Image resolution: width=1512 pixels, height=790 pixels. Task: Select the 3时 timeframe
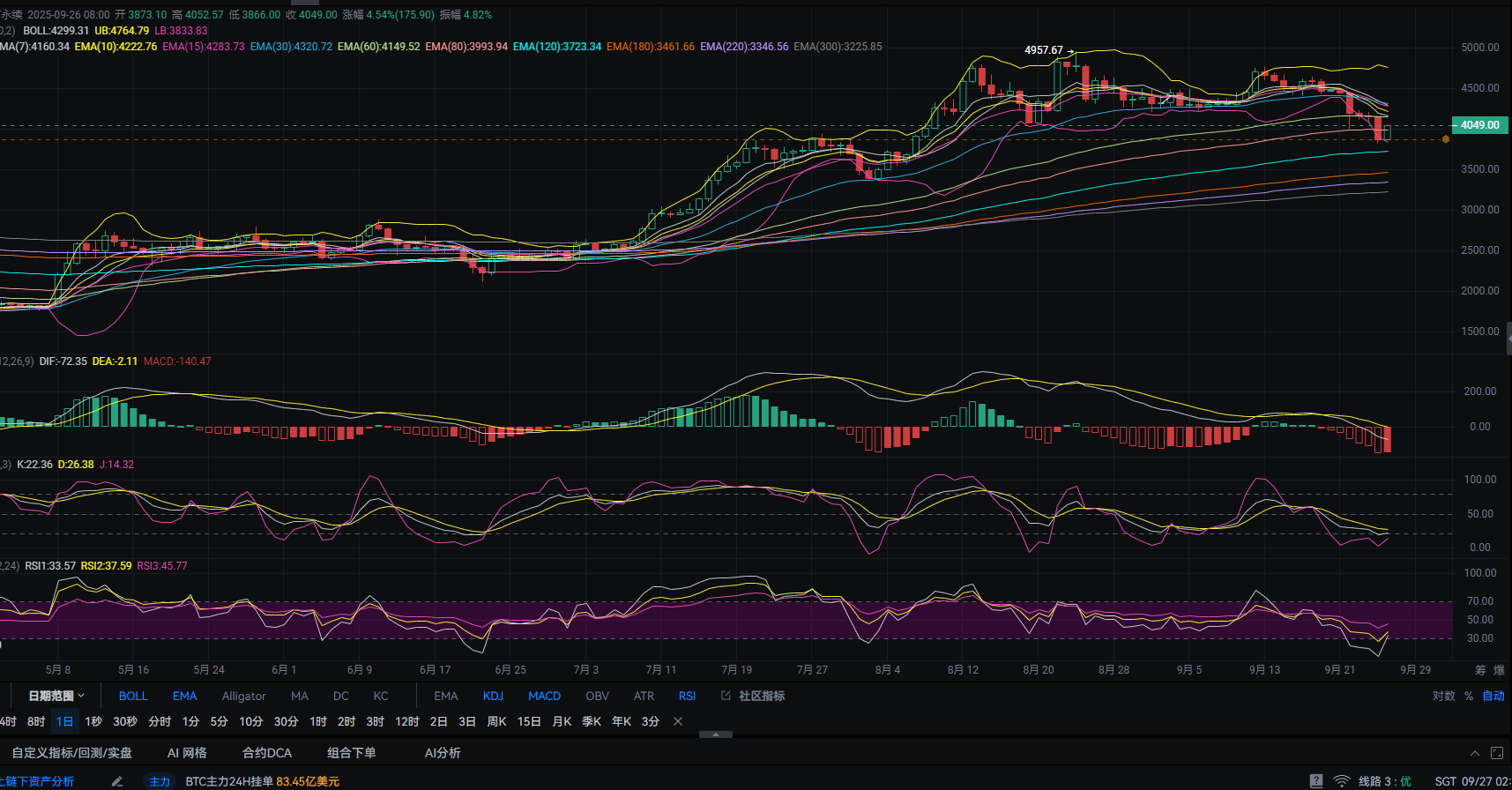coord(376,721)
